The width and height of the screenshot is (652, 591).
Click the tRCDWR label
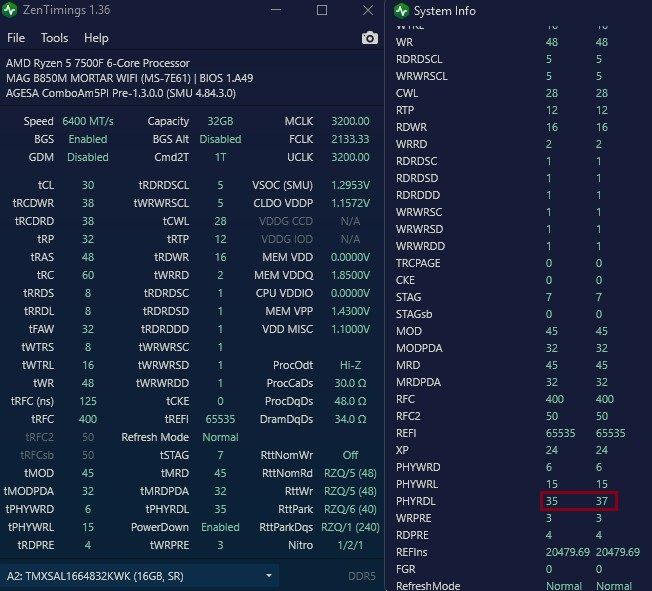point(33,203)
